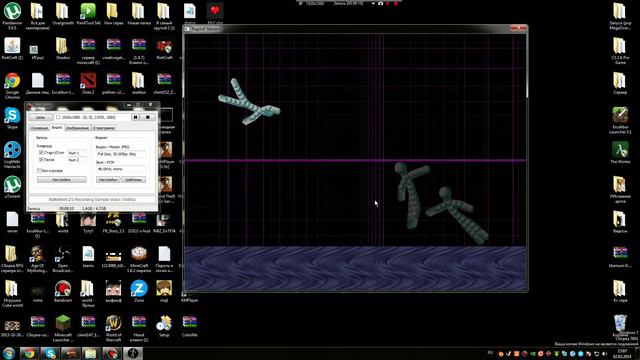640x360 pixels.
Task: Click the Num 2 hotkey field
Action: pyautogui.click(x=77, y=160)
